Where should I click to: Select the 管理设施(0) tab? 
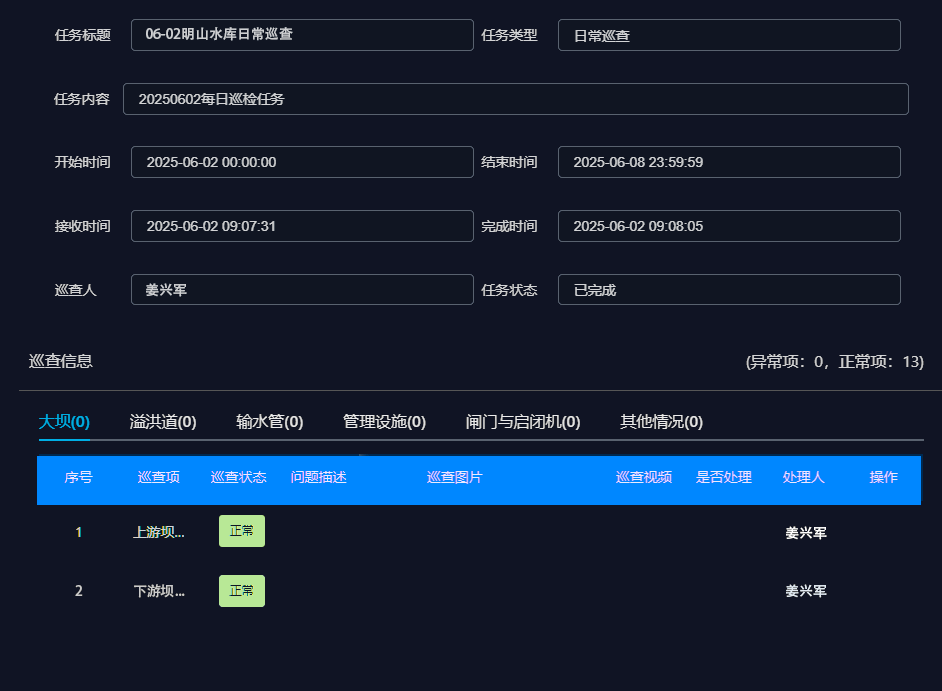pyautogui.click(x=384, y=422)
